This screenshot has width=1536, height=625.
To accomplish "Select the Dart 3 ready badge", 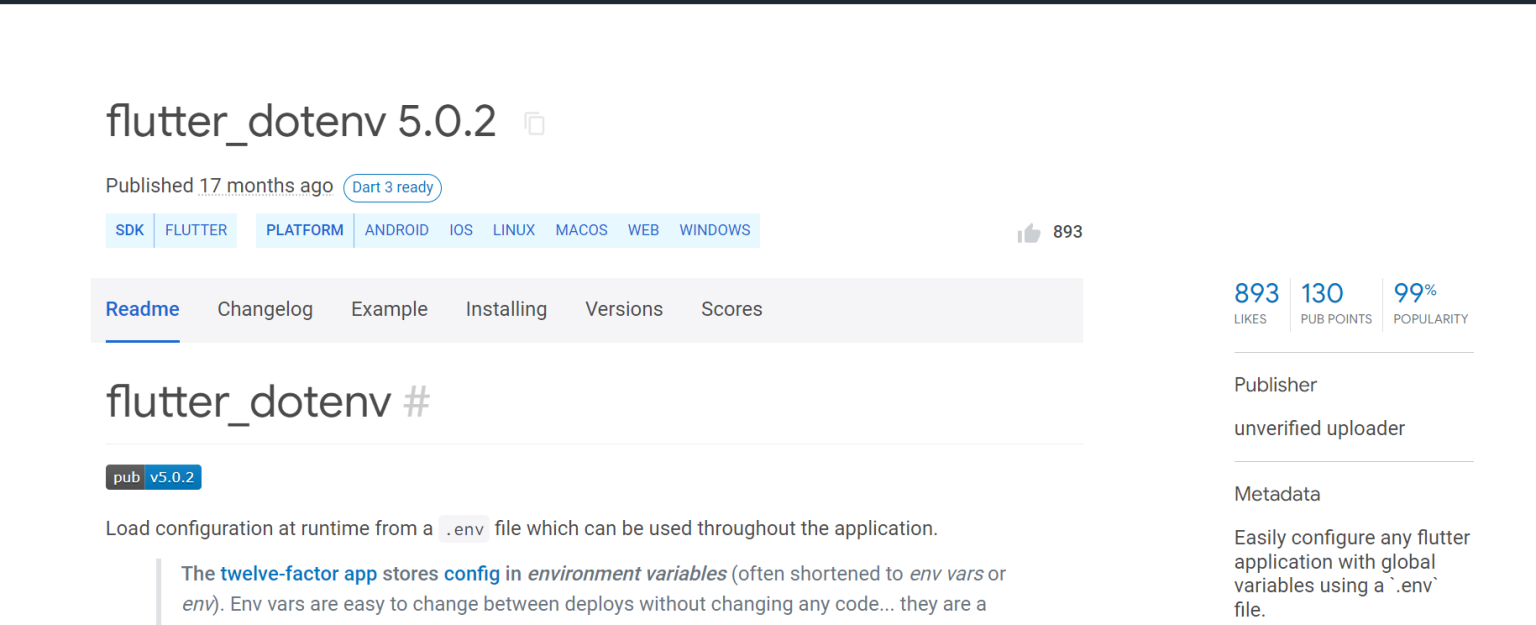I will (392, 188).
